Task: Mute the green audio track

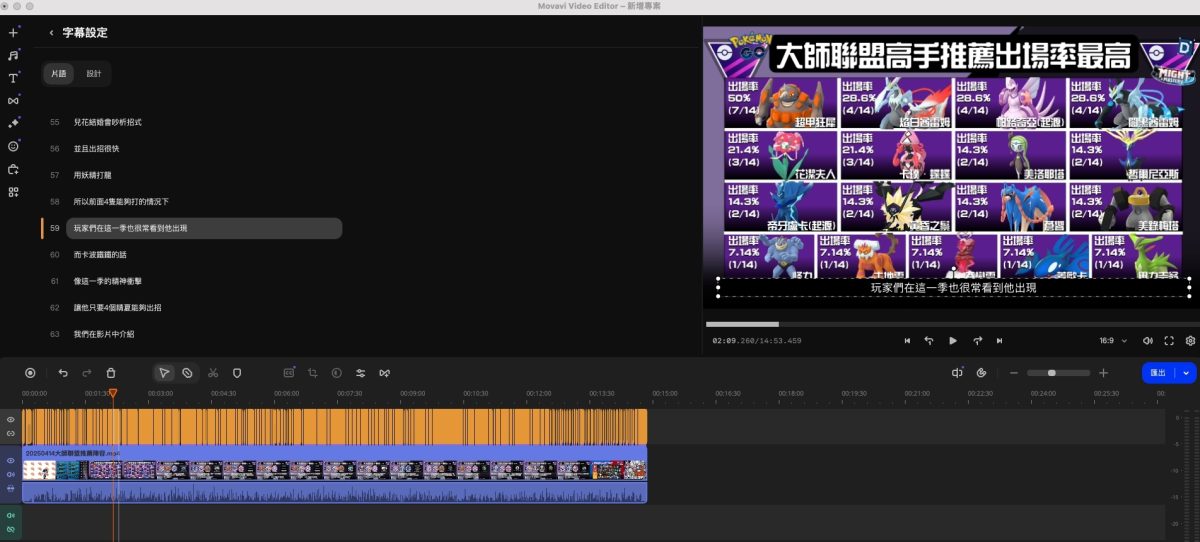Action: [11, 515]
